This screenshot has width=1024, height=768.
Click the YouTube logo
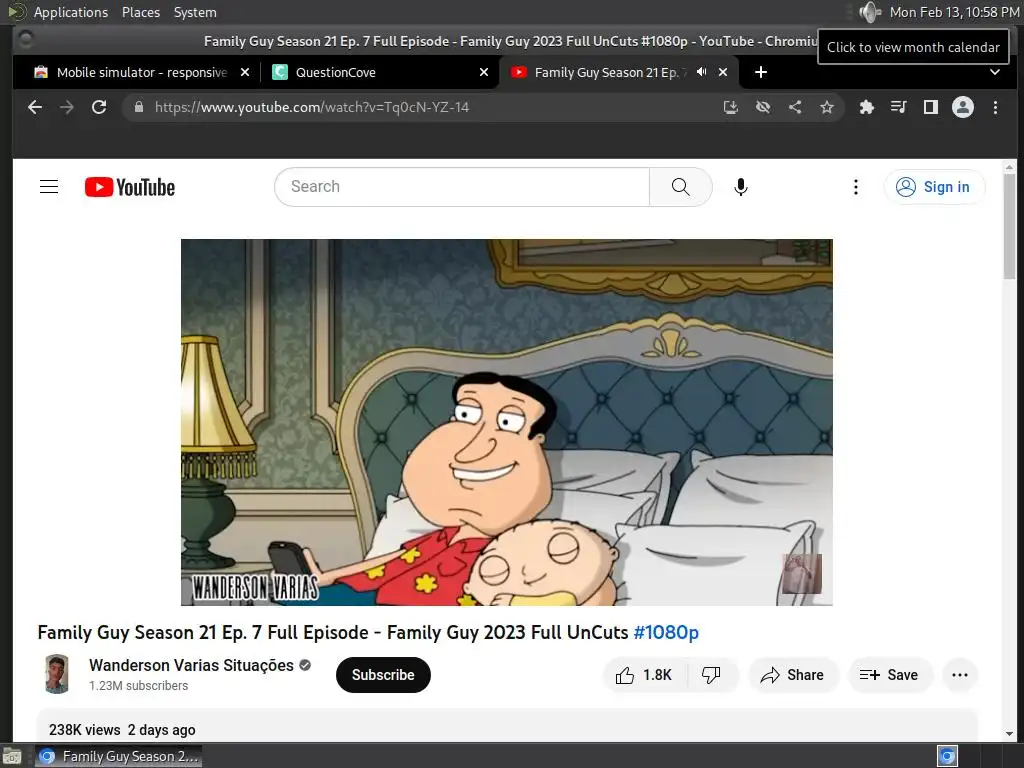click(x=130, y=187)
